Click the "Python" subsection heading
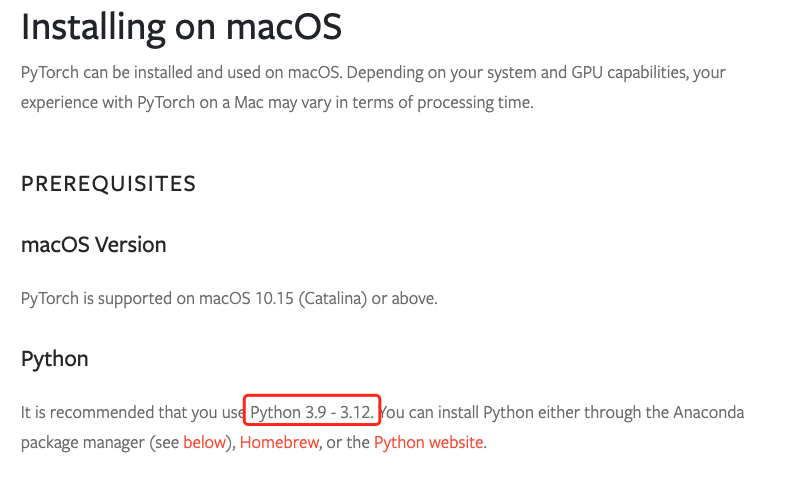 pos(54,359)
